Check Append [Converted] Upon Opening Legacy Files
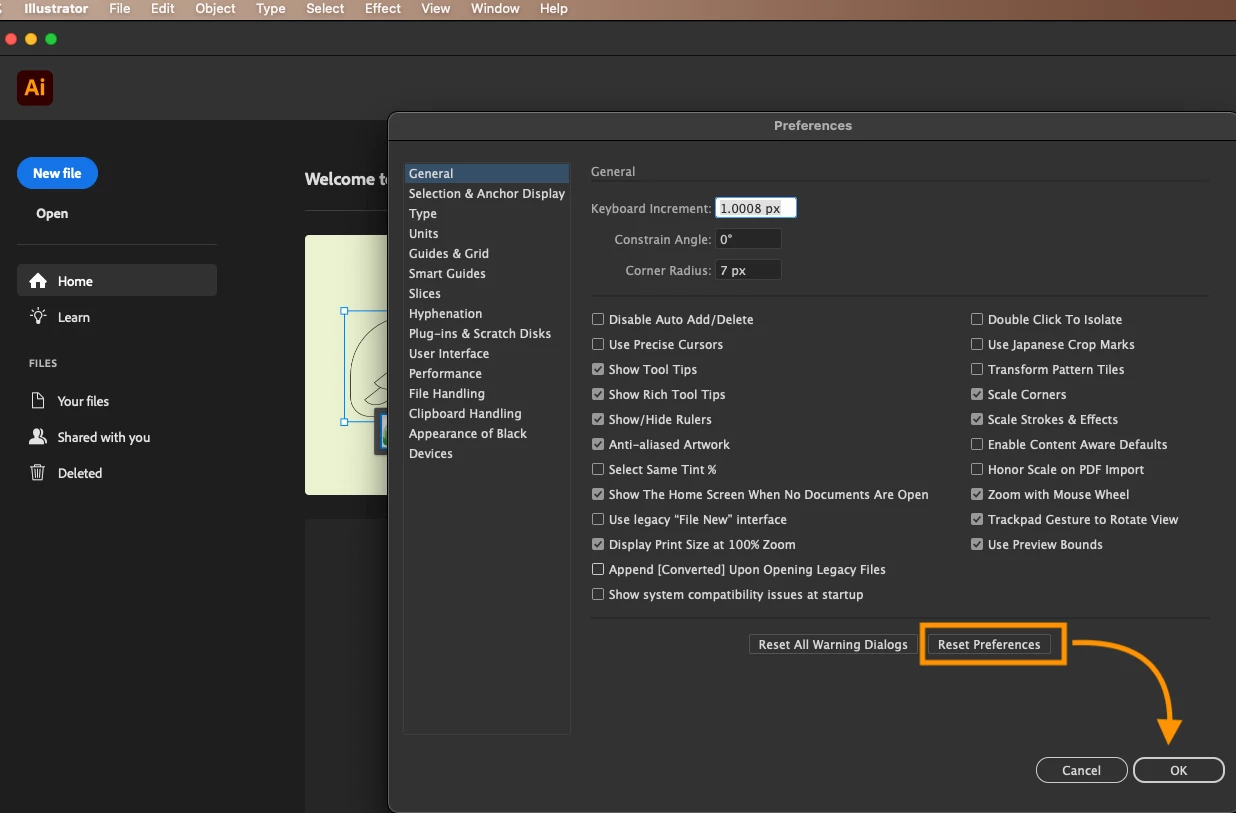1236x813 pixels. click(x=598, y=570)
